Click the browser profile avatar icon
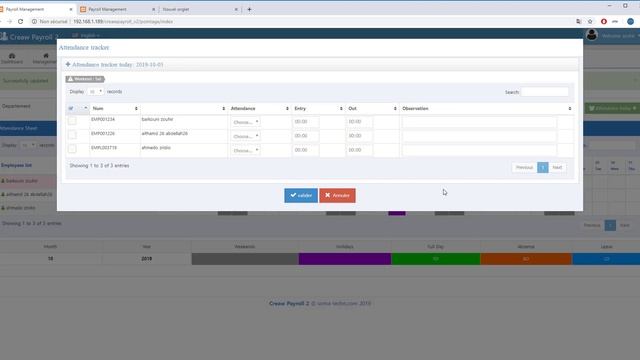 (x=630, y=21)
